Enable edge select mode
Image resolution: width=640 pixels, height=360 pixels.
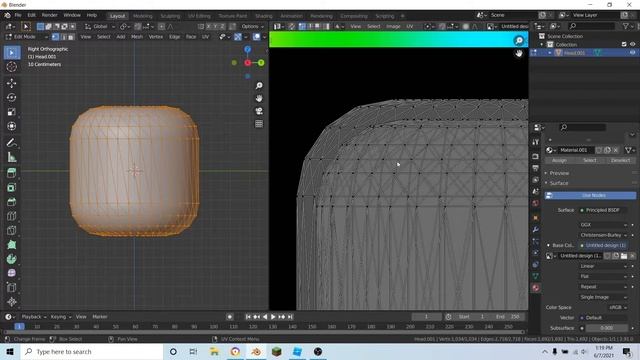63,37
